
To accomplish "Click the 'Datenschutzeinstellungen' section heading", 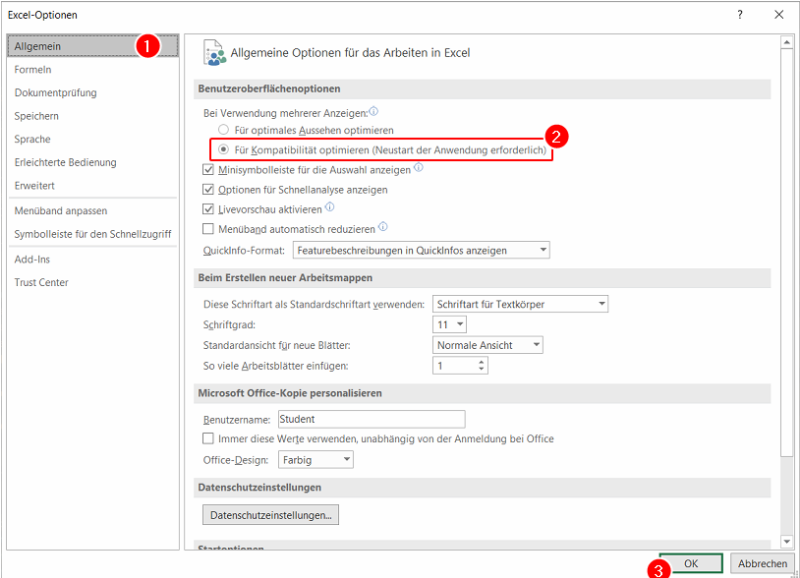I will [260, 487].
